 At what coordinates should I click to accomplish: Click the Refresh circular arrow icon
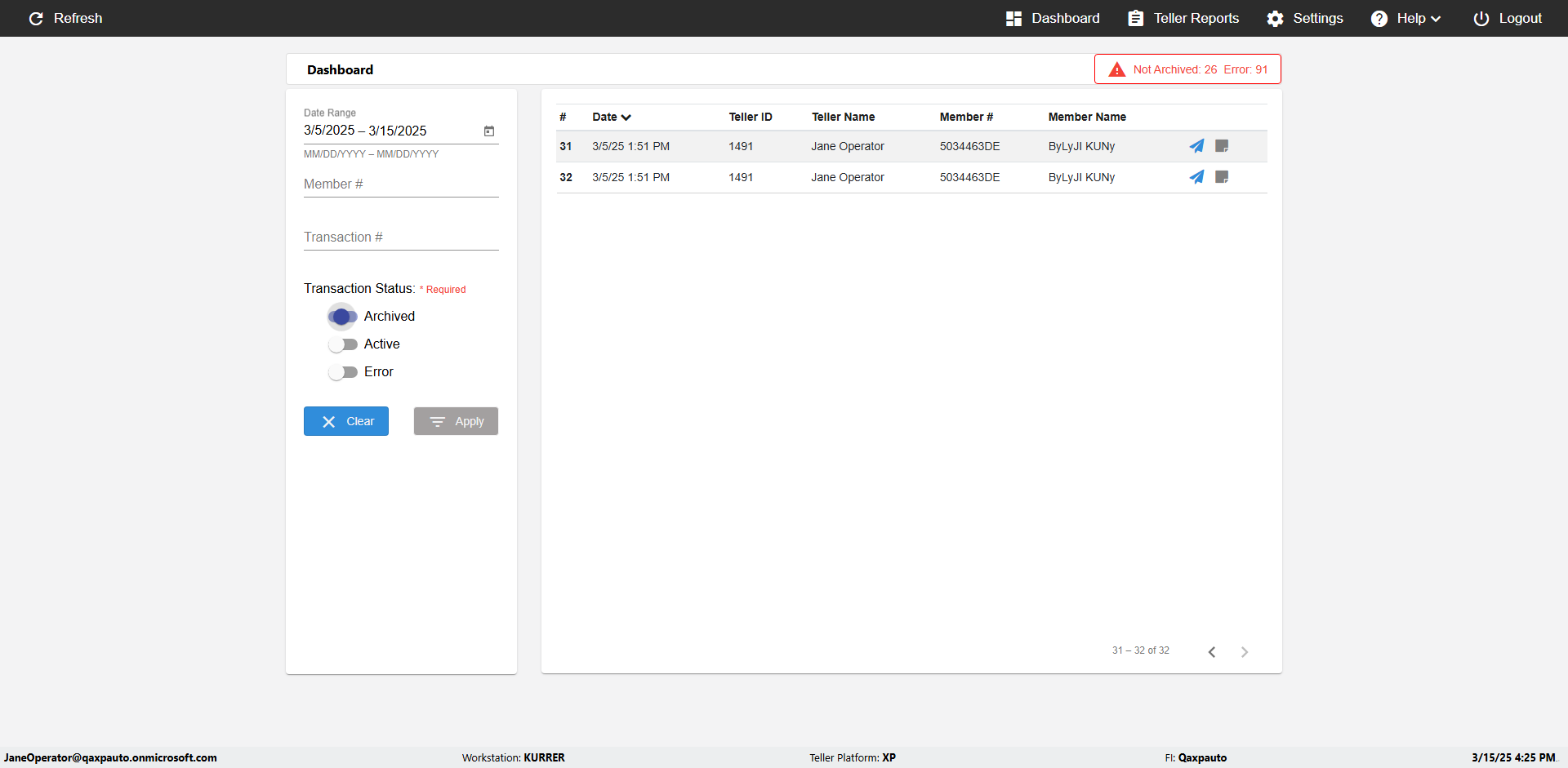click(x=36, y=18)
